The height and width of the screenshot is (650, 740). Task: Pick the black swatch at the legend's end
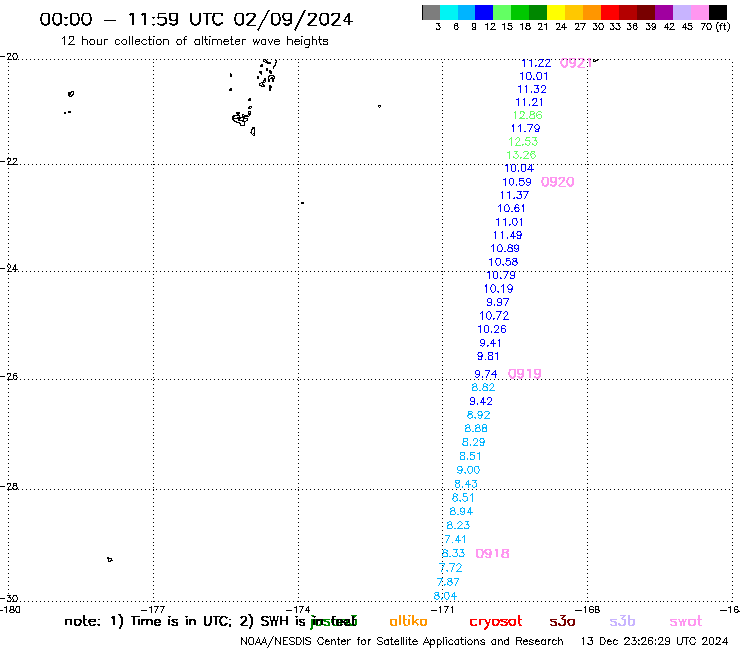pyautogui.click(x=718, y=12)
